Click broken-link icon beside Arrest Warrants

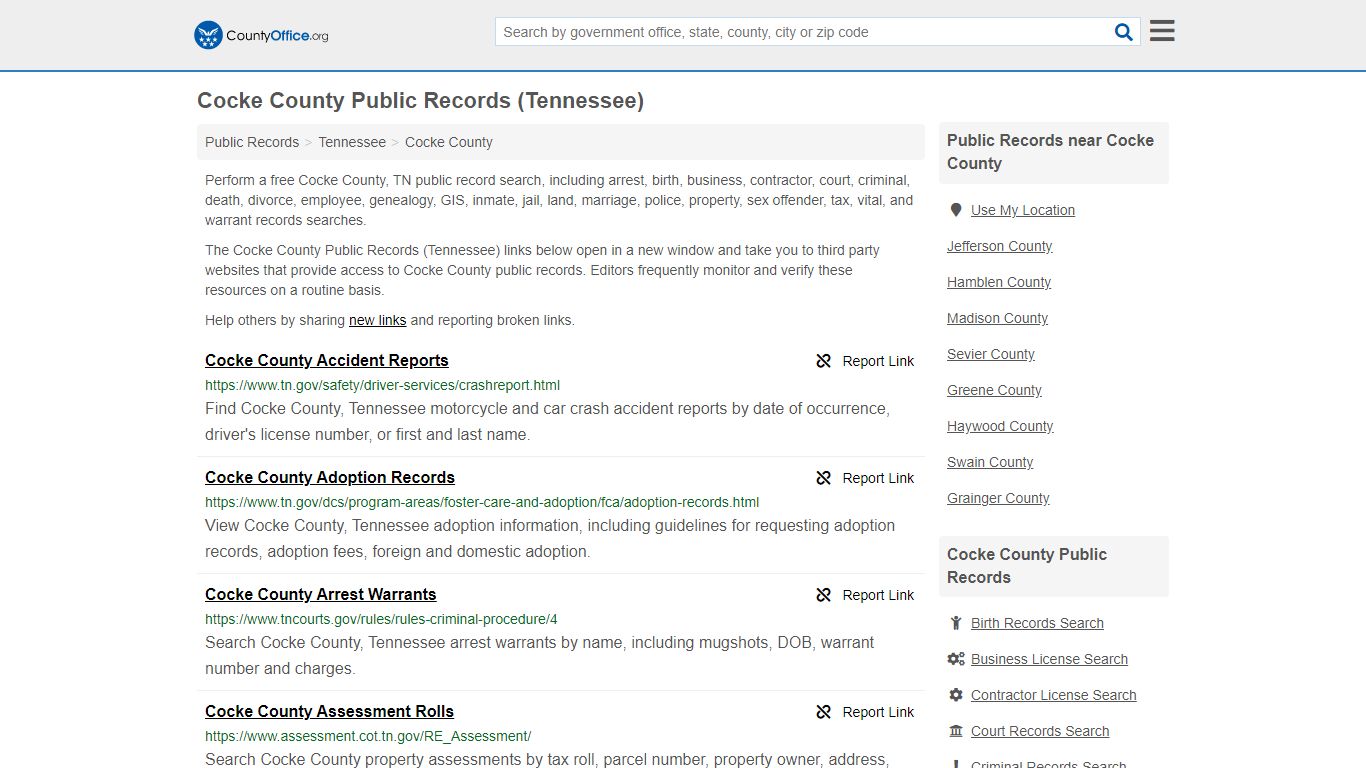tap(824, 595)
